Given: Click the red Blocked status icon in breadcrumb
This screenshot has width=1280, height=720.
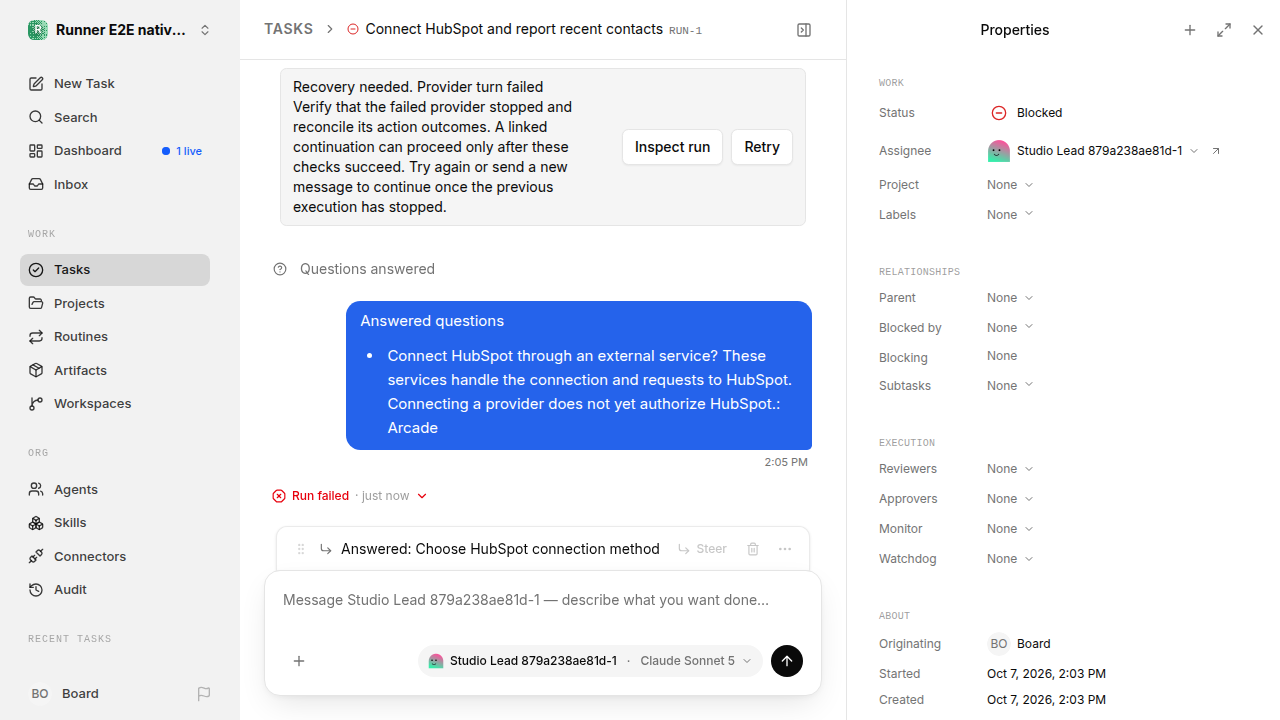Looking at the screenshot, I should [x=352, y=30].
